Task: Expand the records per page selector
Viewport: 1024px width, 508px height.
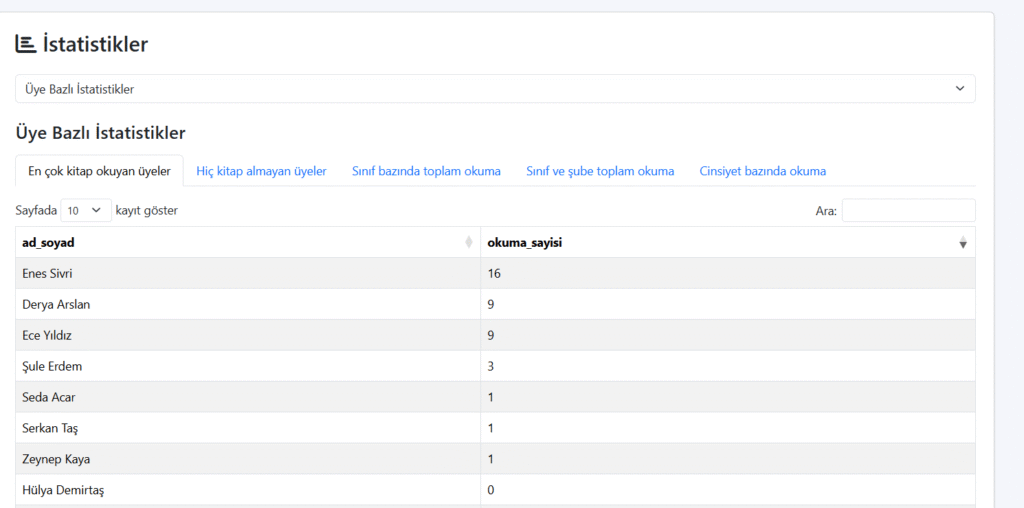Action: (86, 211)
